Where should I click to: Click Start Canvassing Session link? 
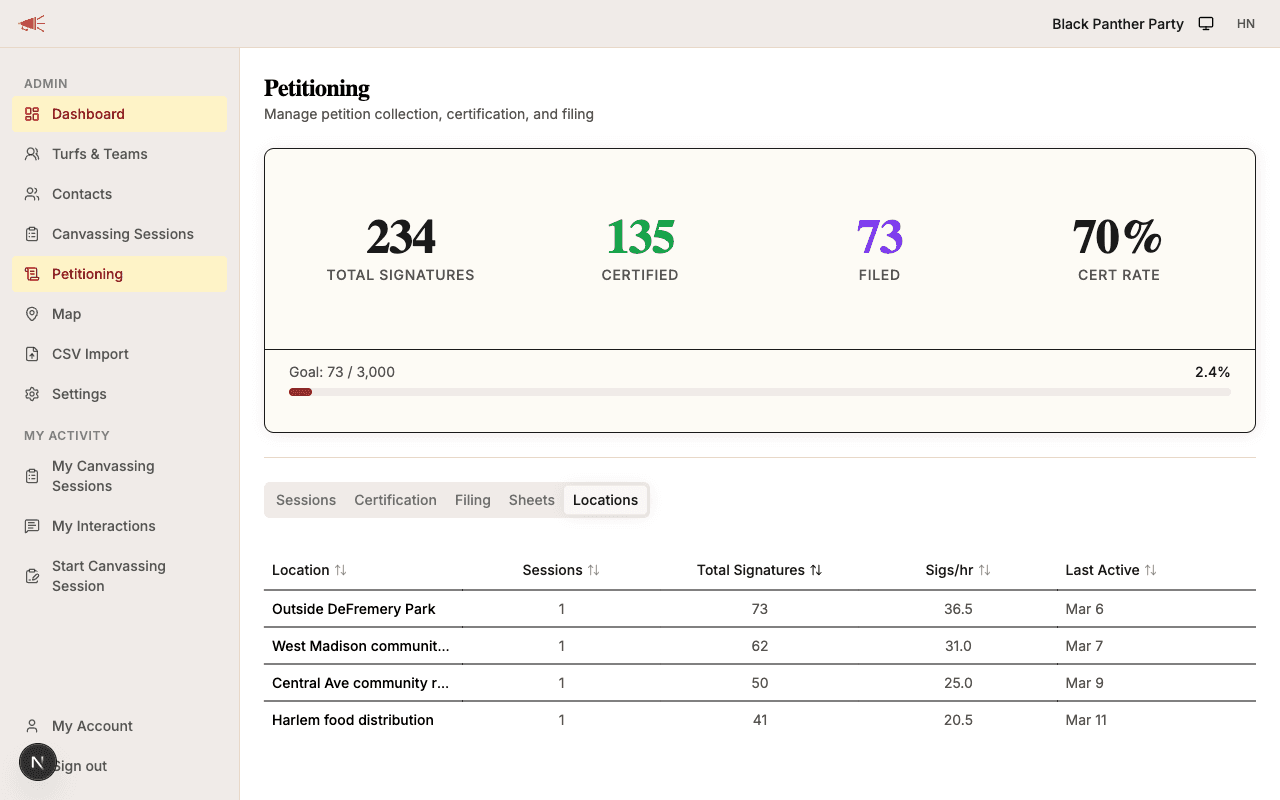point(120,576)
